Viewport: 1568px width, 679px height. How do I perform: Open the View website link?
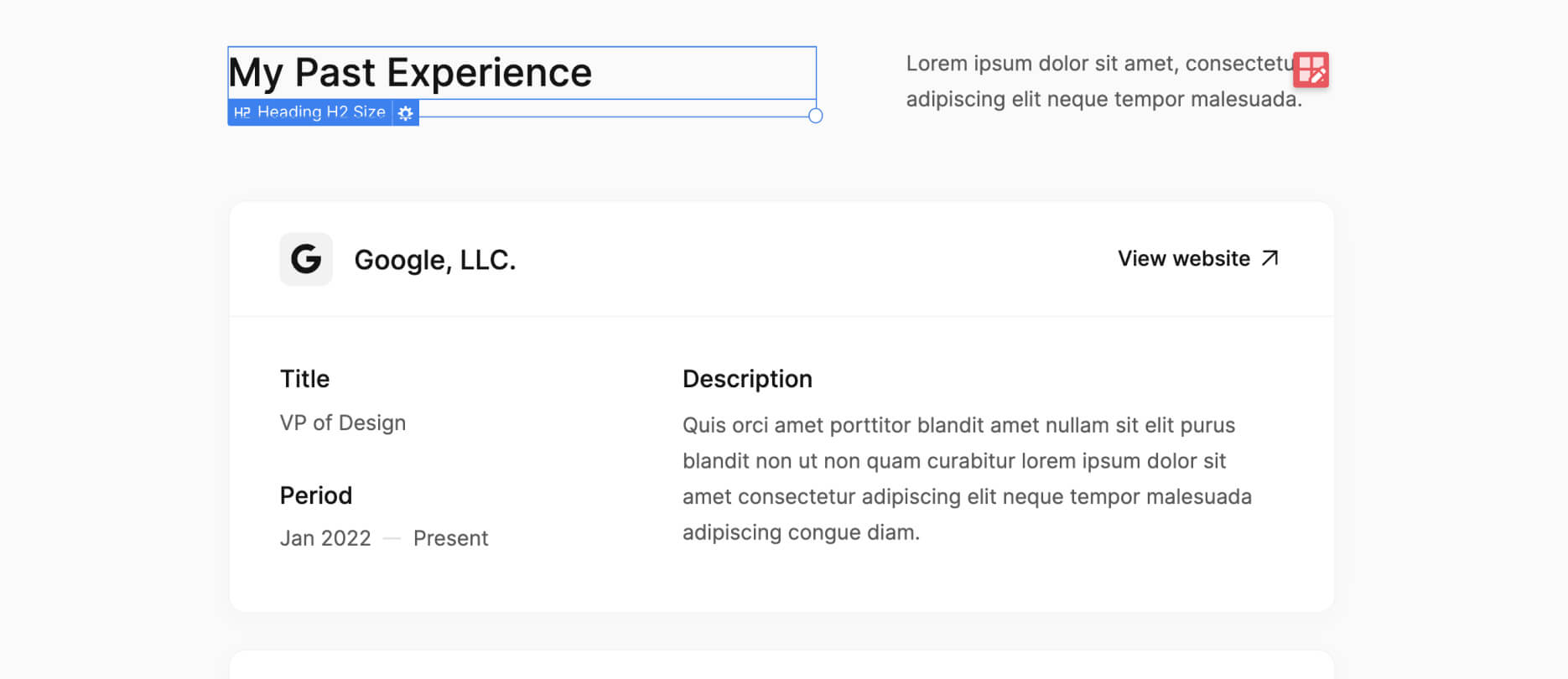(x=1183, y=258)
